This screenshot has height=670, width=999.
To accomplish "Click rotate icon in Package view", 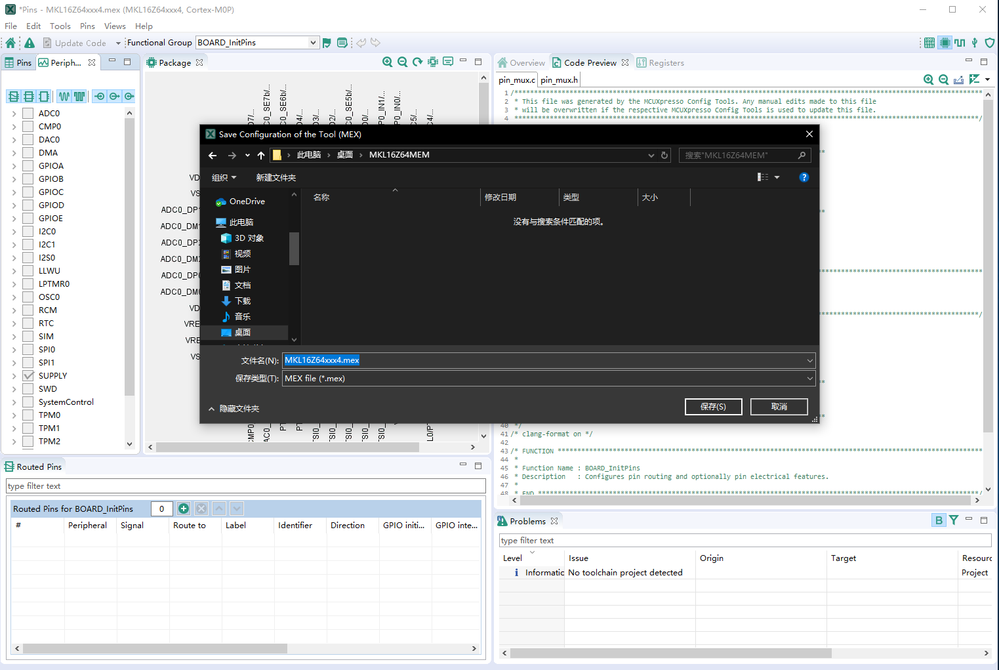I will click(x=417, y=62).
